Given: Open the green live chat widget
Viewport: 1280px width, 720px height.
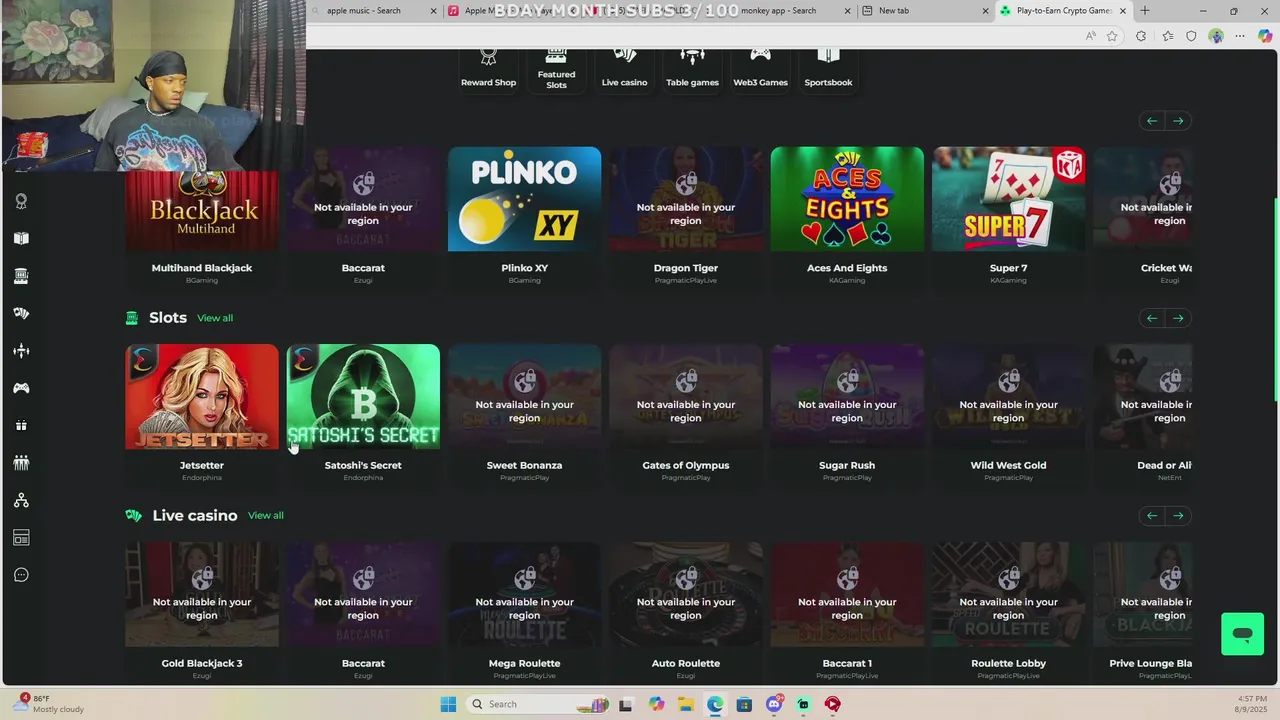Looking at the screenshot, I should point(1242,634).
